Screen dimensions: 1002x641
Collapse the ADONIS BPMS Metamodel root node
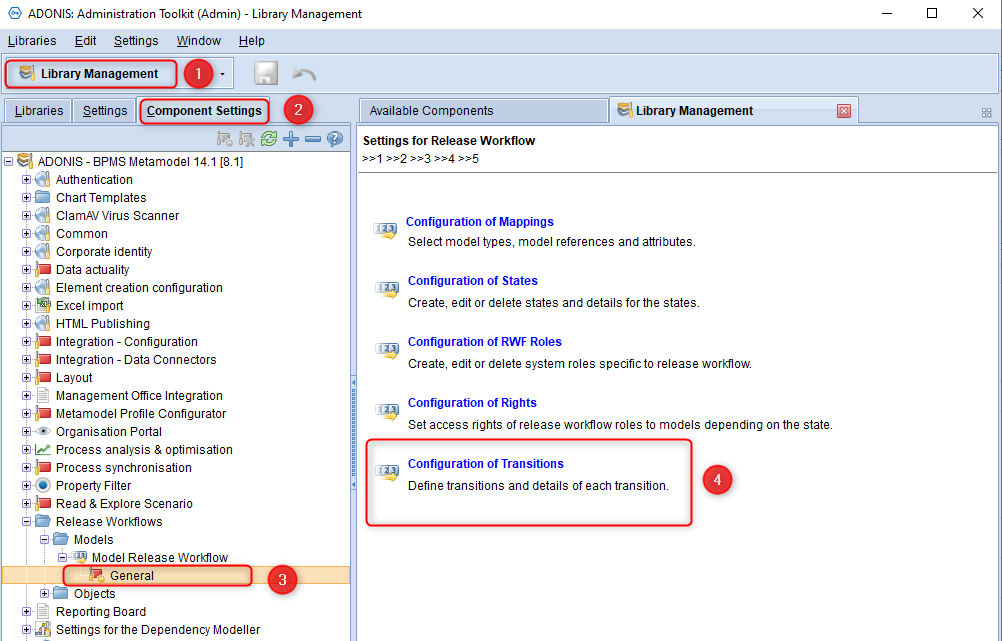[8, 162]
